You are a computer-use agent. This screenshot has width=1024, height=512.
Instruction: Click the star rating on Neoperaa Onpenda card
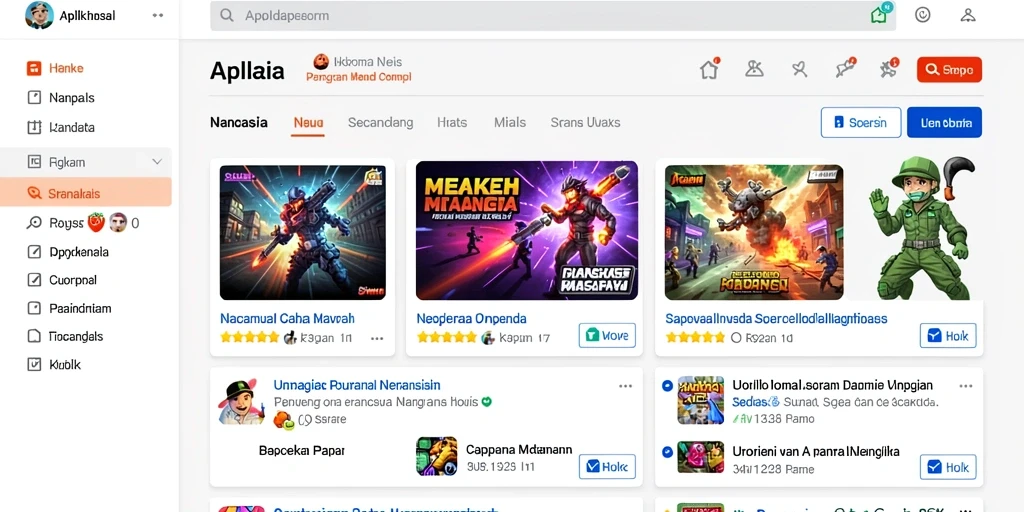[x=447, y=338]
